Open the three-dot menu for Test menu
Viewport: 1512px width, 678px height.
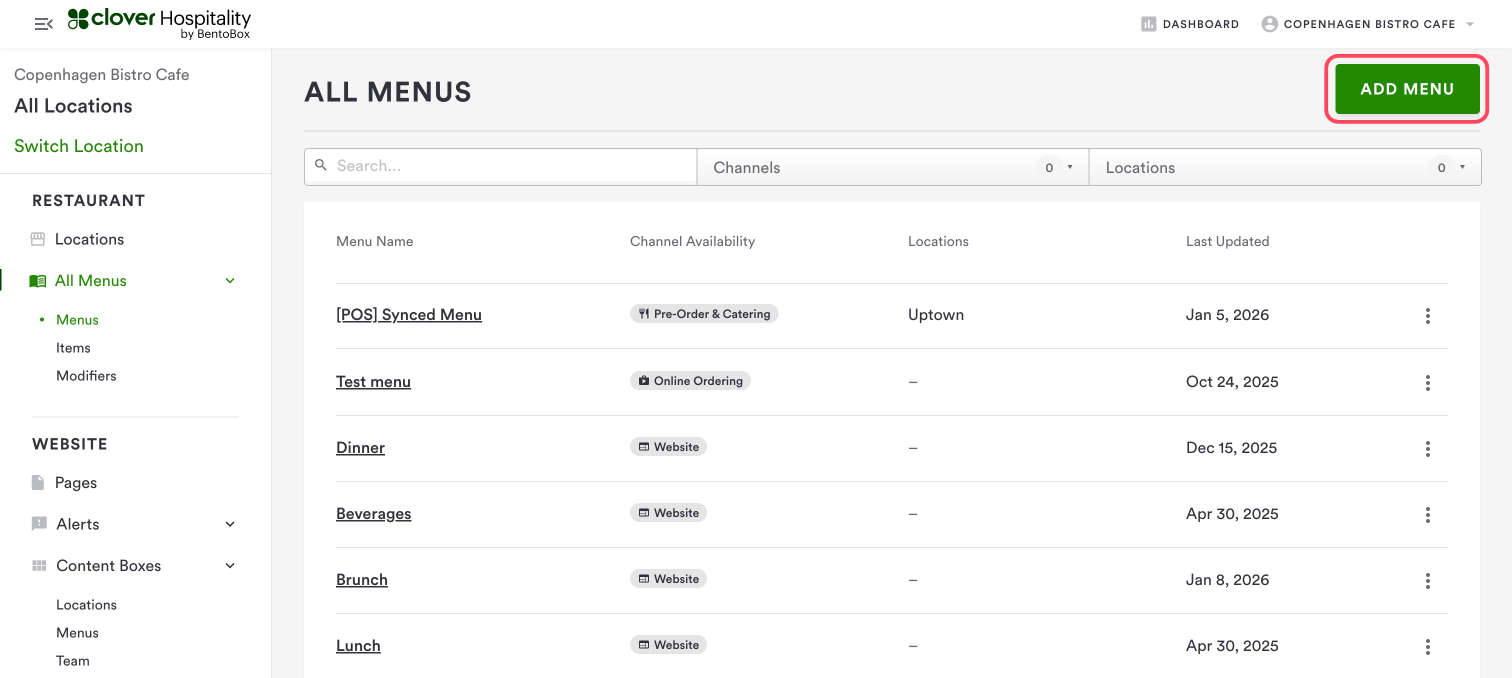(1427, 382)
